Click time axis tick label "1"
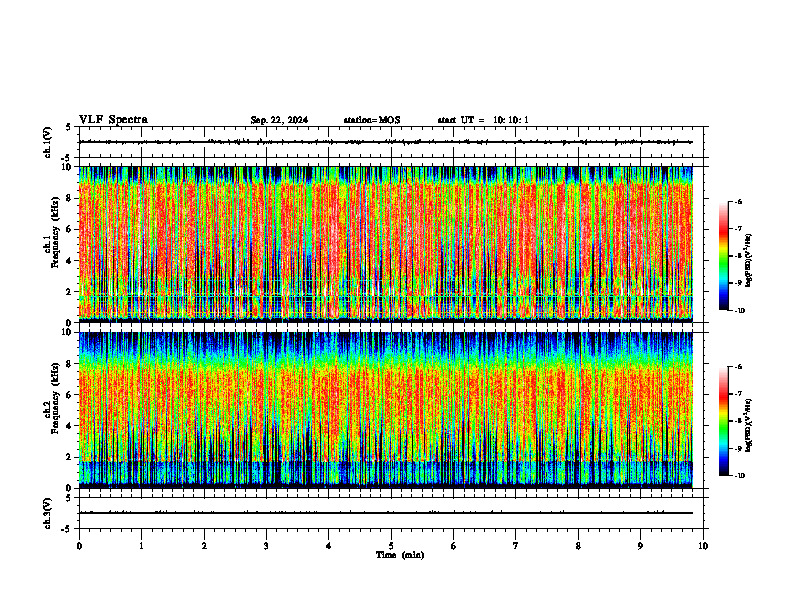Image resolution: width=792 pixels, height=612 pixels. point(141,546)
